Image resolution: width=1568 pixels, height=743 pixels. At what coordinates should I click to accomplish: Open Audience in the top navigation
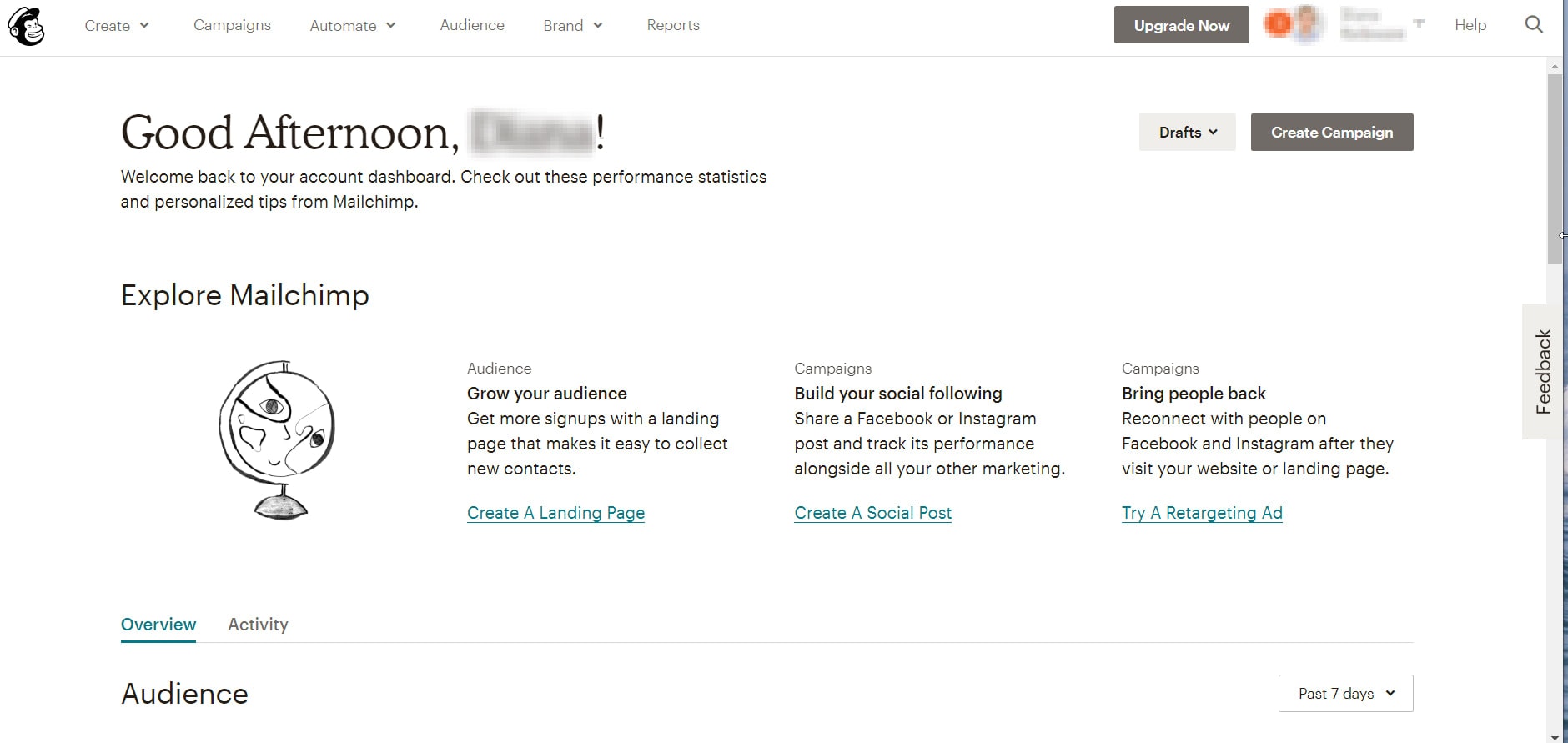coord(472,25)
